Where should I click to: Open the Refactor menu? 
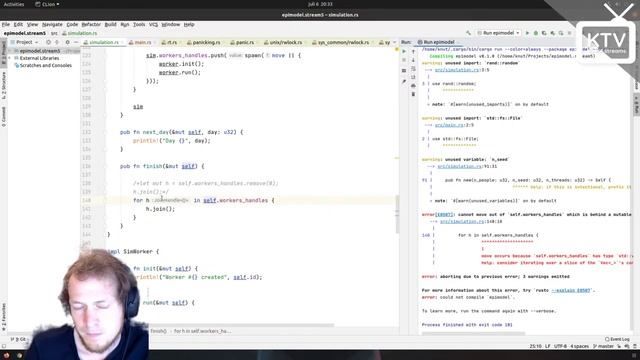coord(91,24)
